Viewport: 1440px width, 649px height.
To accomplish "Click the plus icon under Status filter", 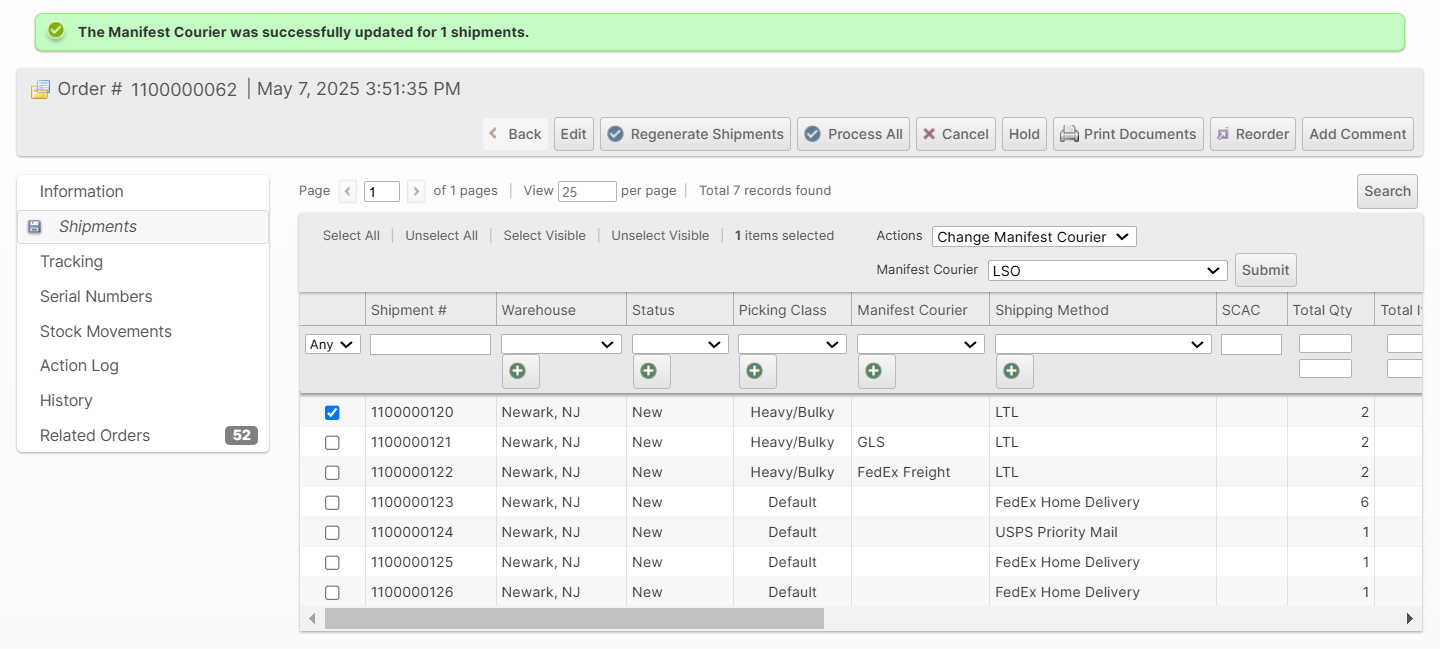I will pyautogui.click(x=651, y=371).
